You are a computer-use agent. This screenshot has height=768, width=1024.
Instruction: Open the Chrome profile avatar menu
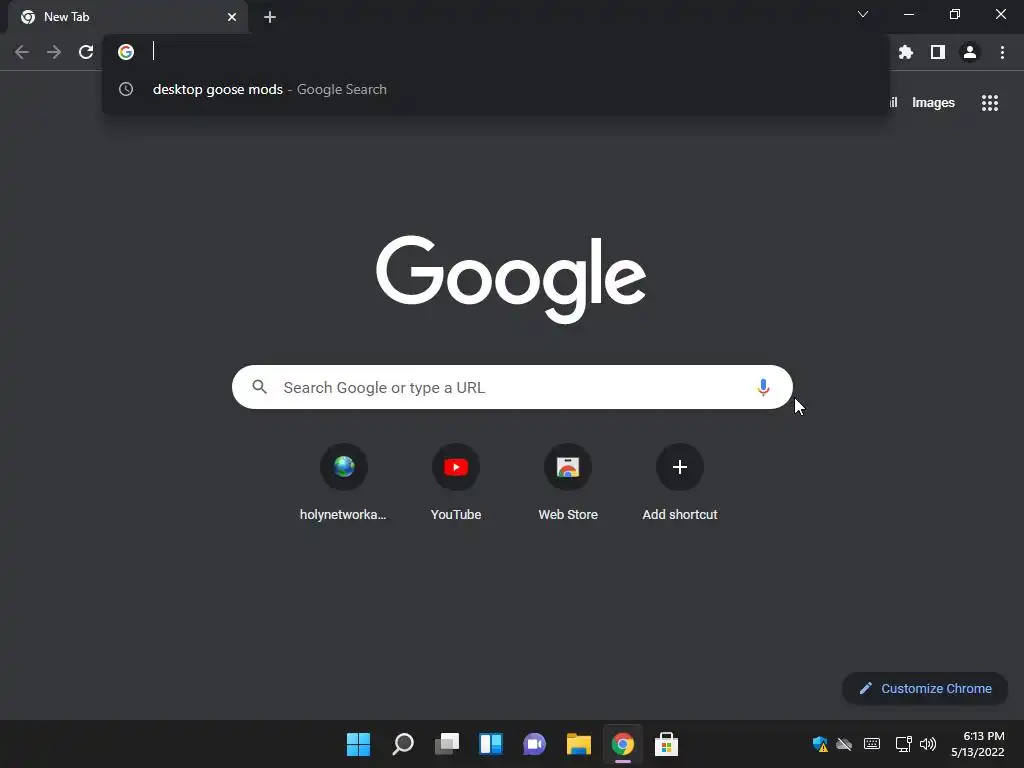[x=970, y=52]
